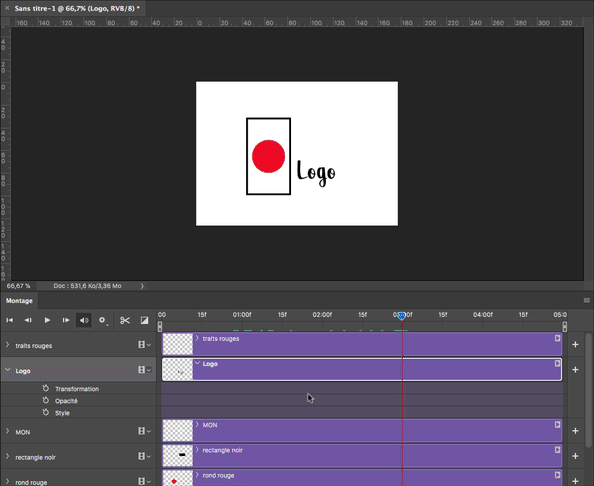Image resolution: width=594 pixels, height=486 pixels.
Task: Switch to the Montage tab
Action: tap(19, 301)
